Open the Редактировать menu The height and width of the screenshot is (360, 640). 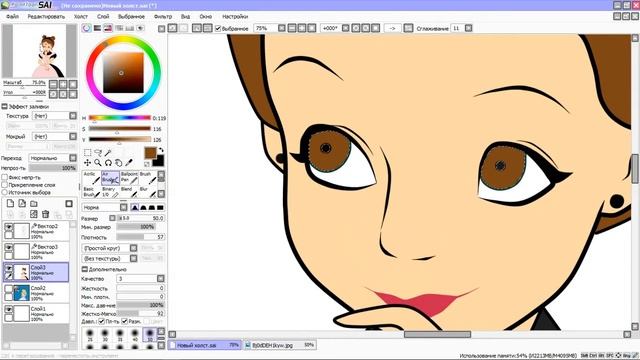pos(46,16)
